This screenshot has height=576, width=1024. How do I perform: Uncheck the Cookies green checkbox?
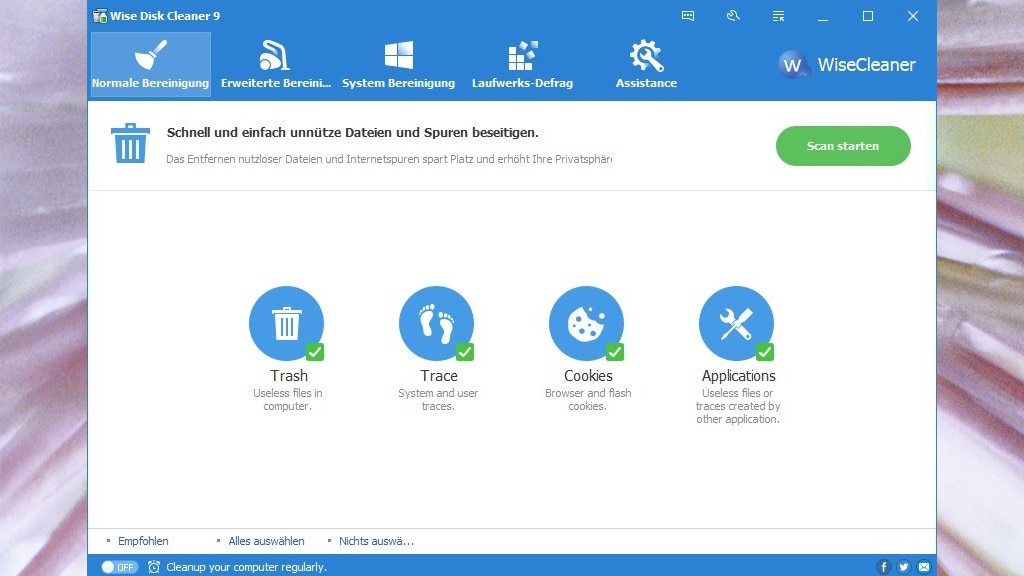[615, 352]
